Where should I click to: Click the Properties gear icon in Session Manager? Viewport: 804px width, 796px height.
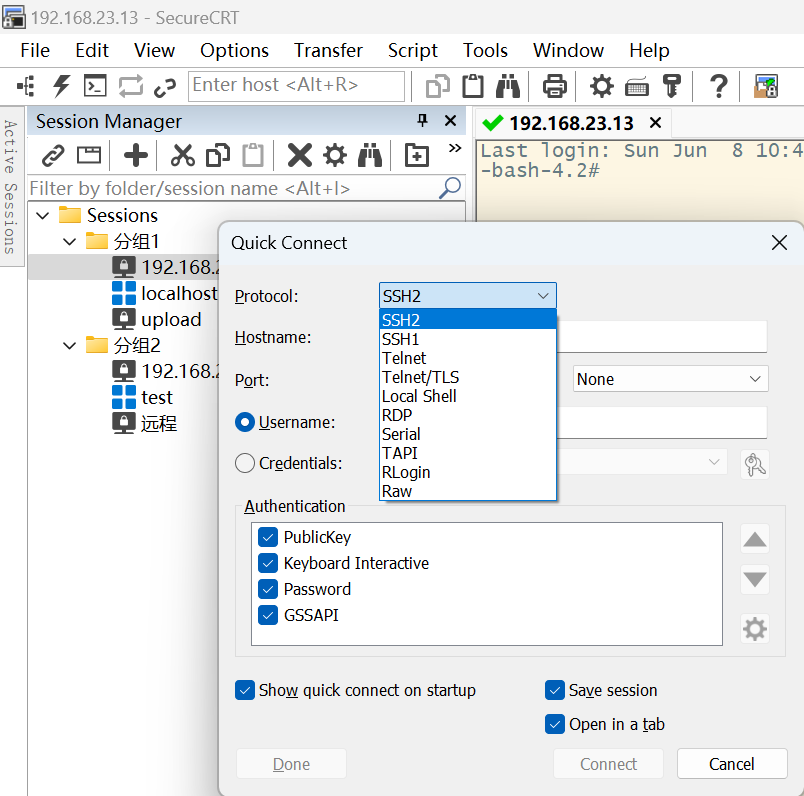(335, 155)
